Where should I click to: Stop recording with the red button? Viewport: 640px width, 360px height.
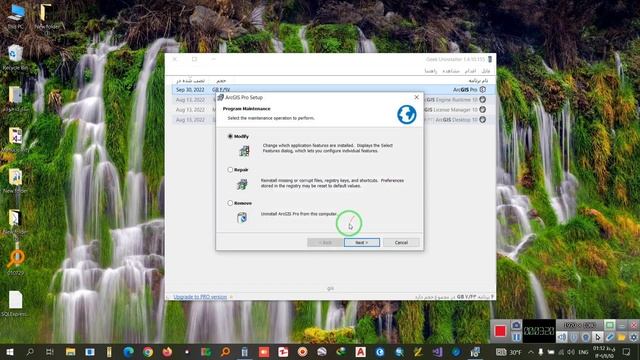click(500, 331)
